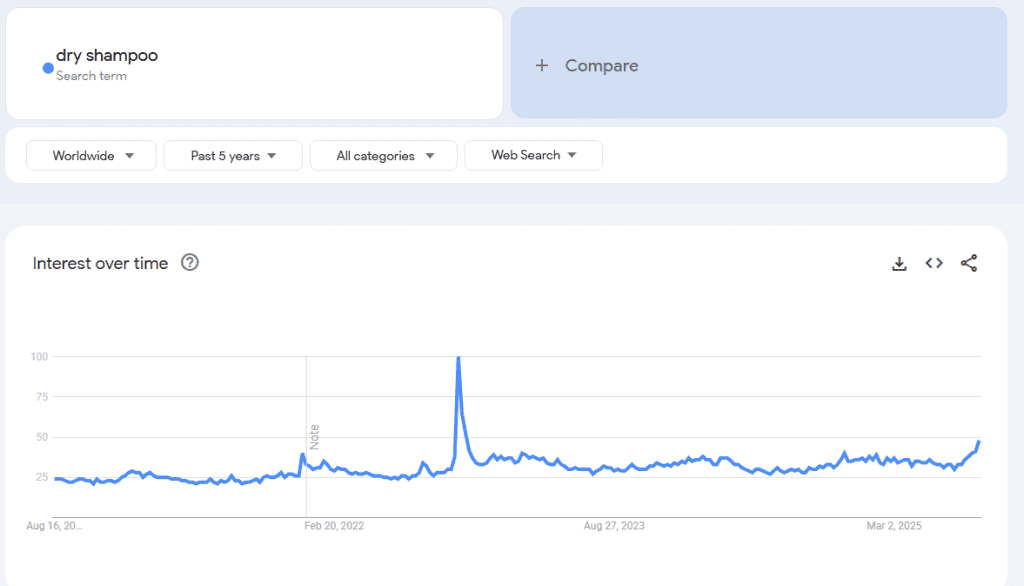Click the Mar 2, 2025 date label
This screenshot has height=586, width=1024.
click(x=892, y=525)
